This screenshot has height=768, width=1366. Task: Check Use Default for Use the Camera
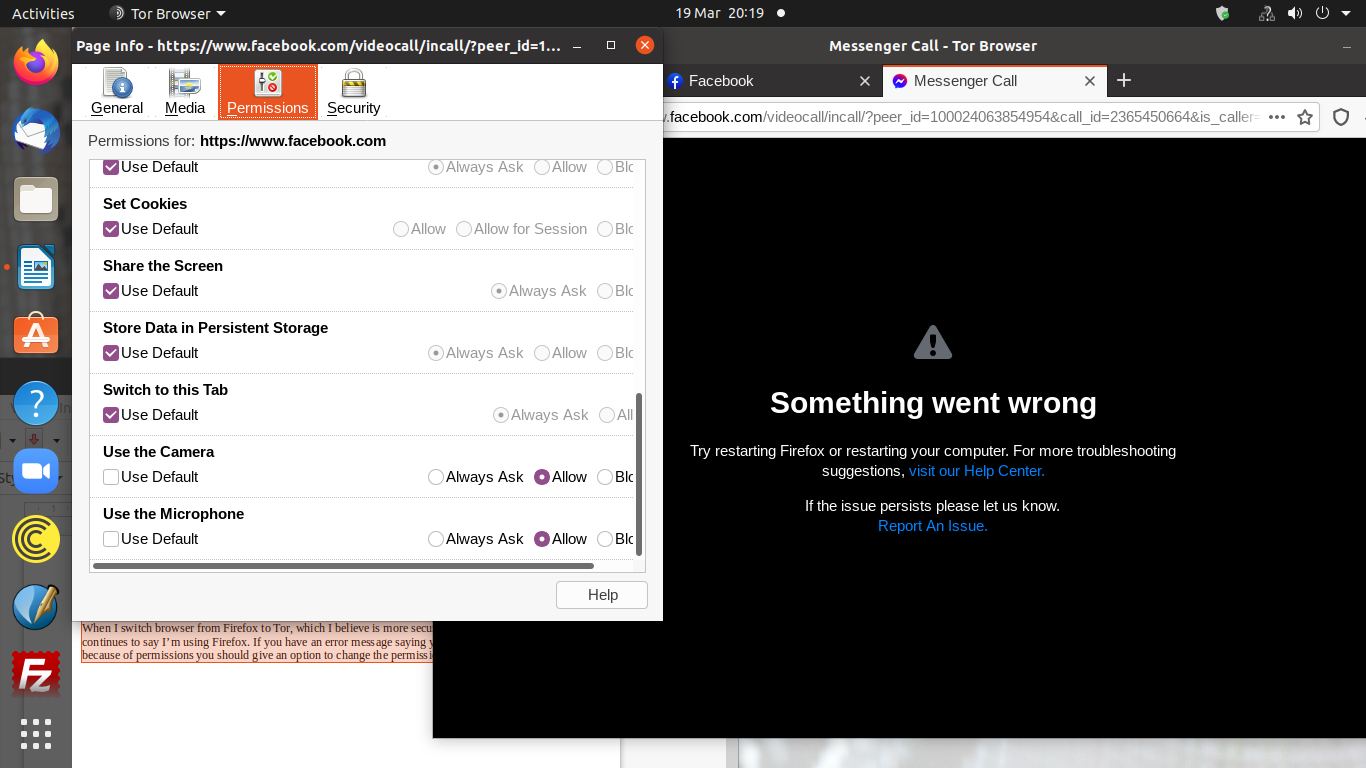point(111,477)
